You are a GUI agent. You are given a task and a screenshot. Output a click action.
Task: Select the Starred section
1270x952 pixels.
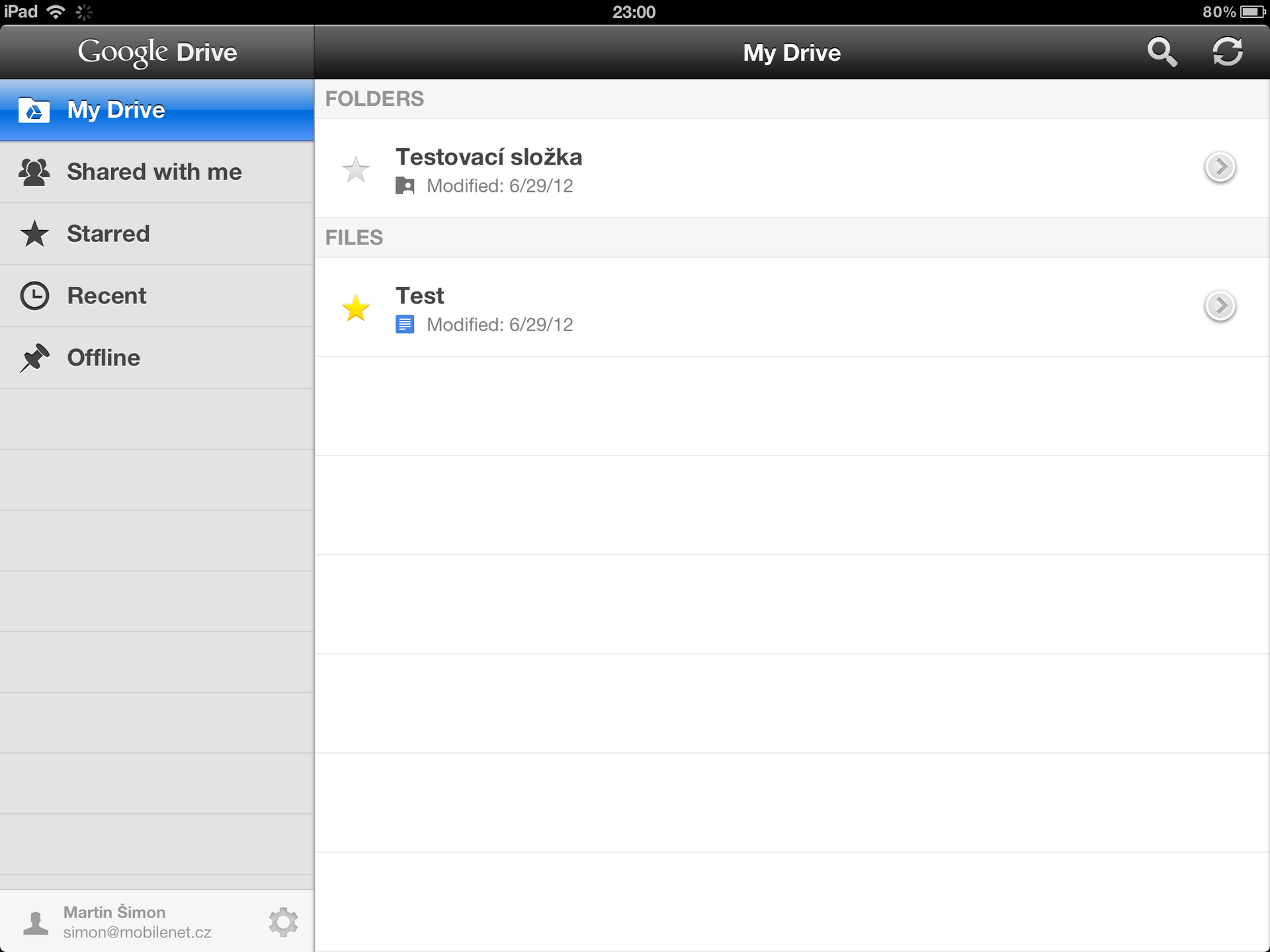[108, 233]
